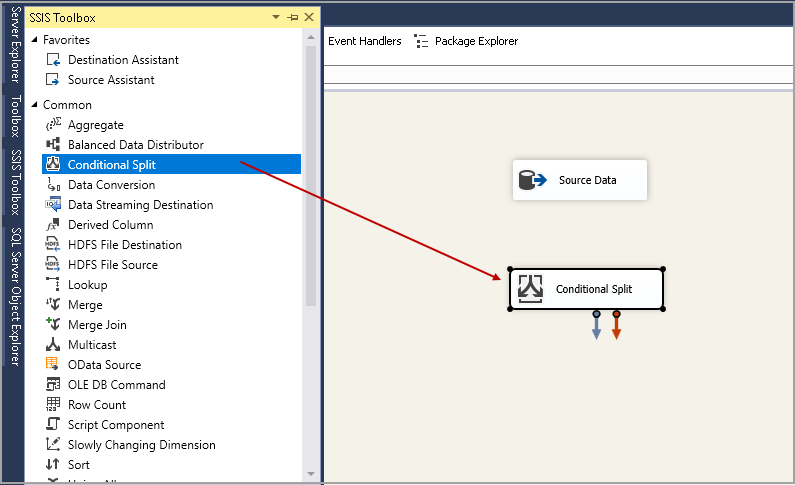Open the SSIS Toolbox side tab

point(16,182)
